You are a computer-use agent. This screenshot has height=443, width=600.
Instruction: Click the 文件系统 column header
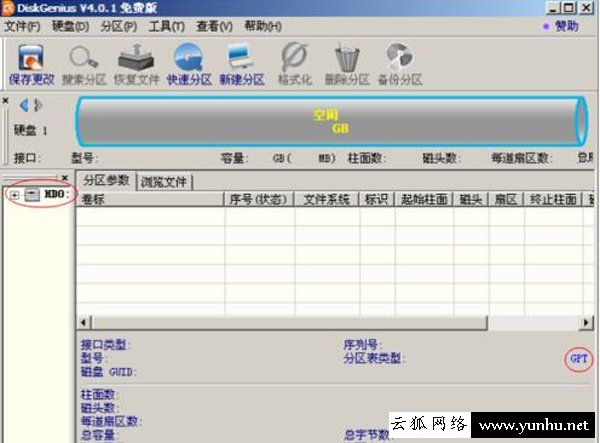326,199
